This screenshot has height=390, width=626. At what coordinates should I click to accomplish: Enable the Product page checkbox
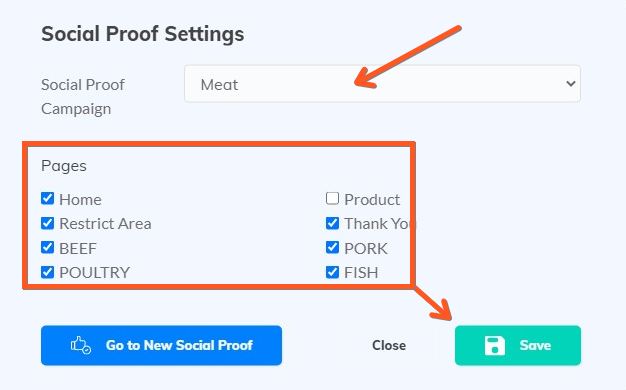(x=332, y=198)
